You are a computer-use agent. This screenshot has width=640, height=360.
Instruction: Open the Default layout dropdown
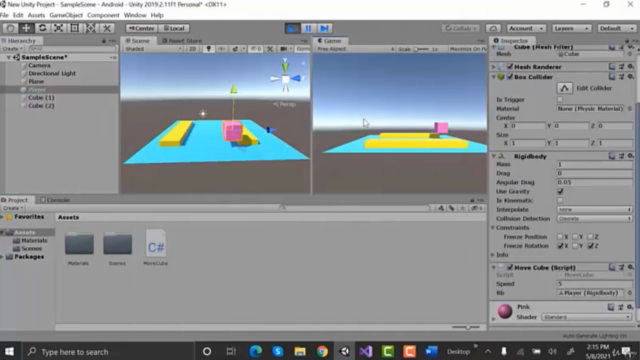point(617,28)
